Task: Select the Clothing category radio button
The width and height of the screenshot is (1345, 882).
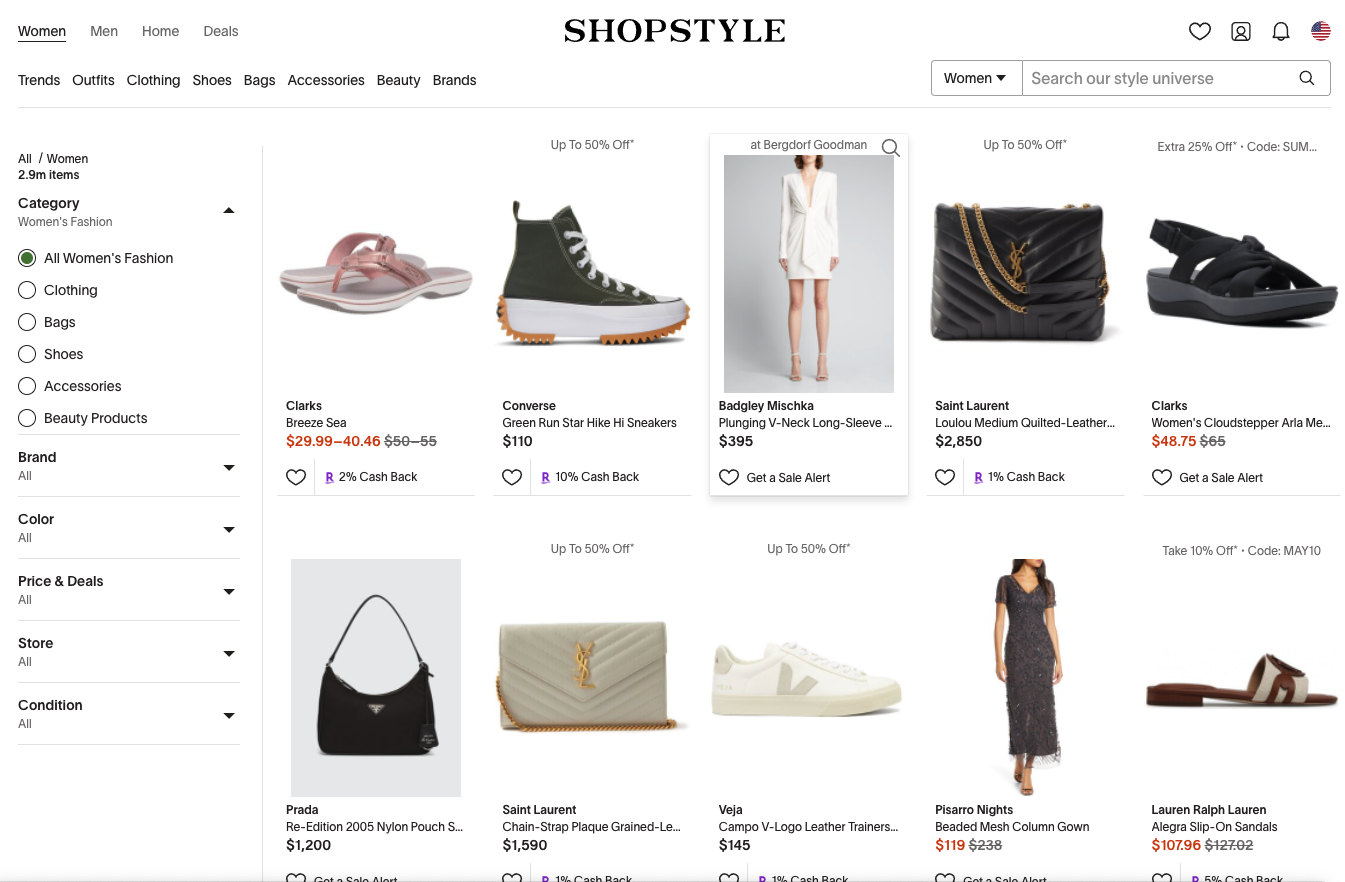Action: (x=27, y=290)
